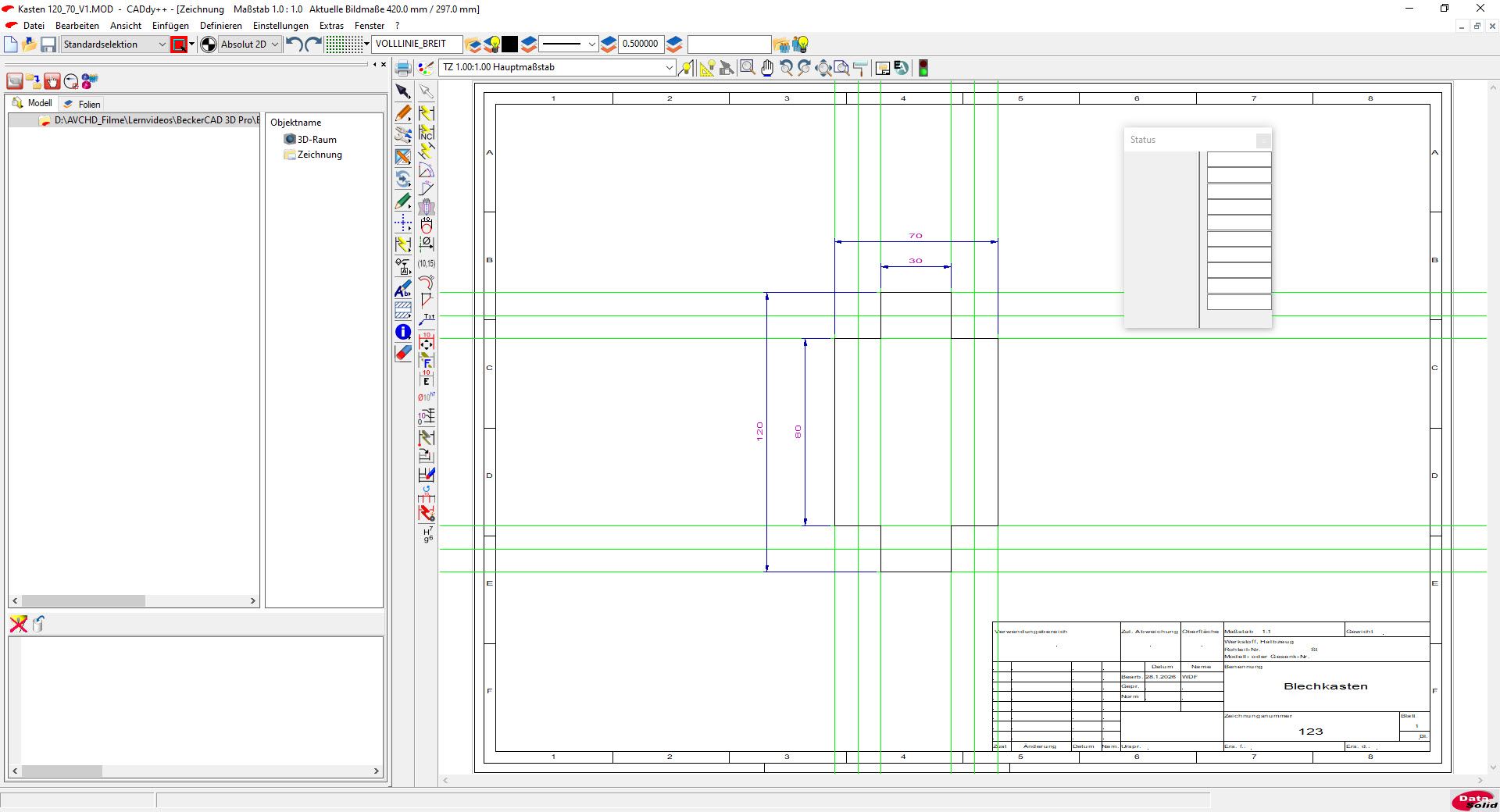The width and height of the screenshot is (1500, 812).
Task: Open the Einstellungen menu
Action: [280, 26]
